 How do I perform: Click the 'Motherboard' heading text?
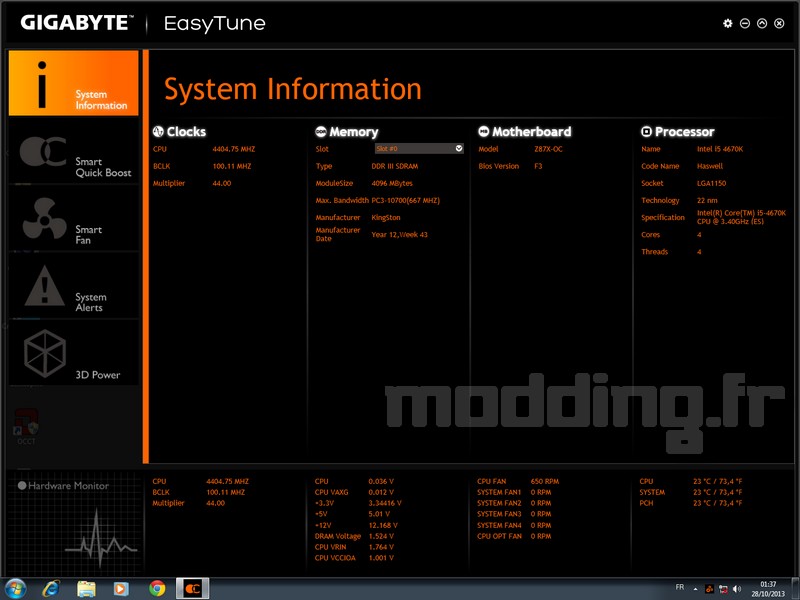532,132
